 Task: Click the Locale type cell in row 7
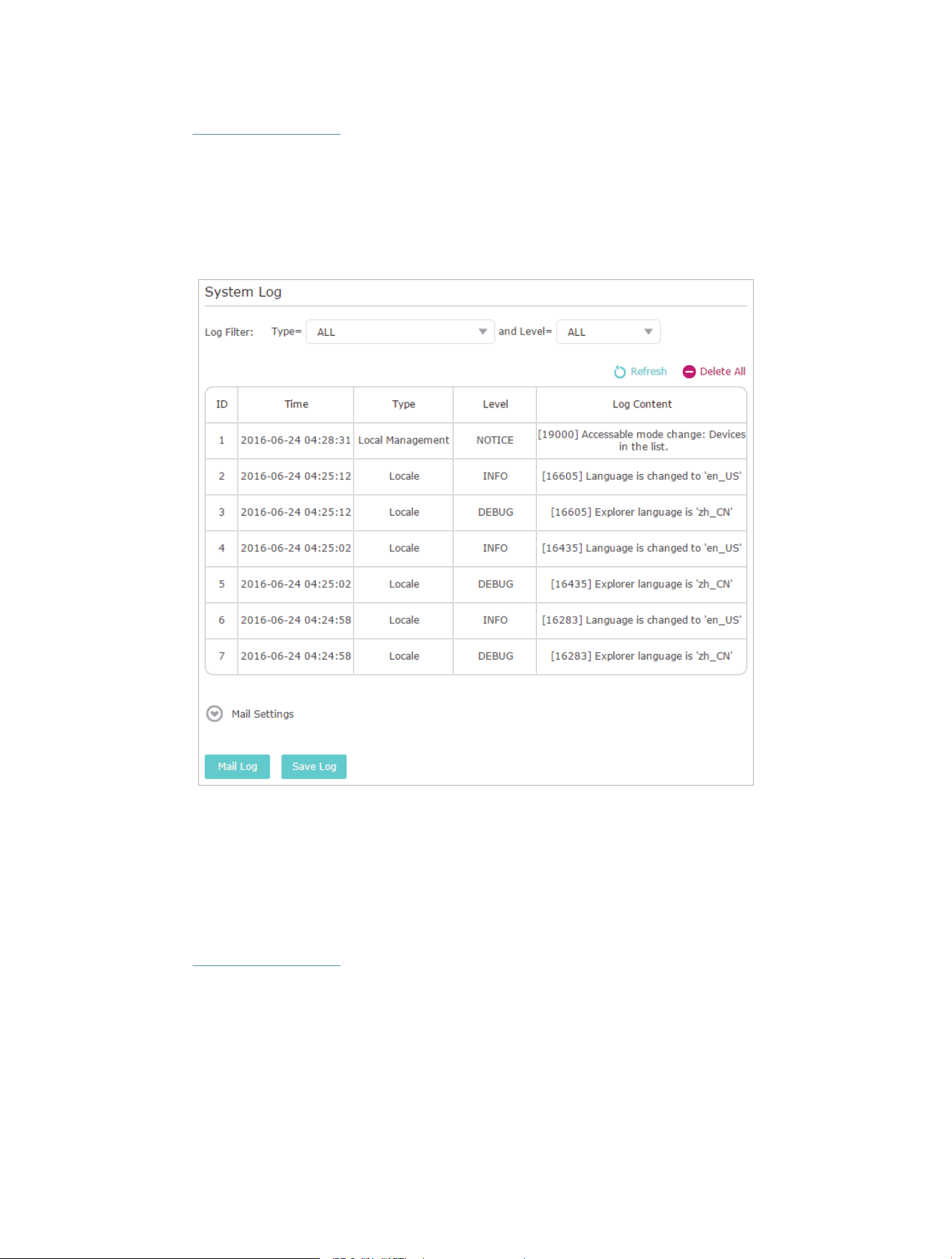coord(404,656)
